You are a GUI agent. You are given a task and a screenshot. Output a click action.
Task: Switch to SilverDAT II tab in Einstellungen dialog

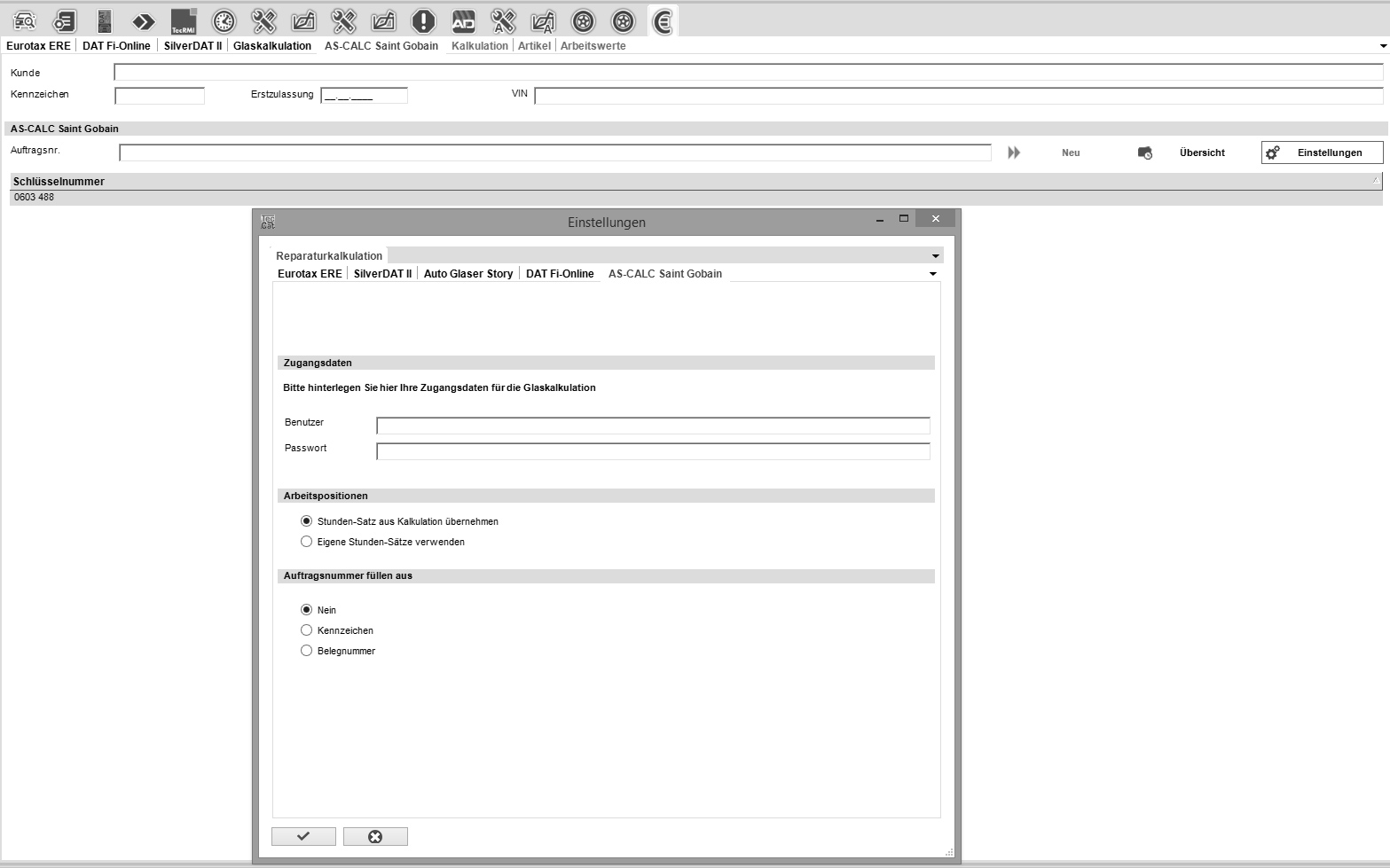(382, 274)
